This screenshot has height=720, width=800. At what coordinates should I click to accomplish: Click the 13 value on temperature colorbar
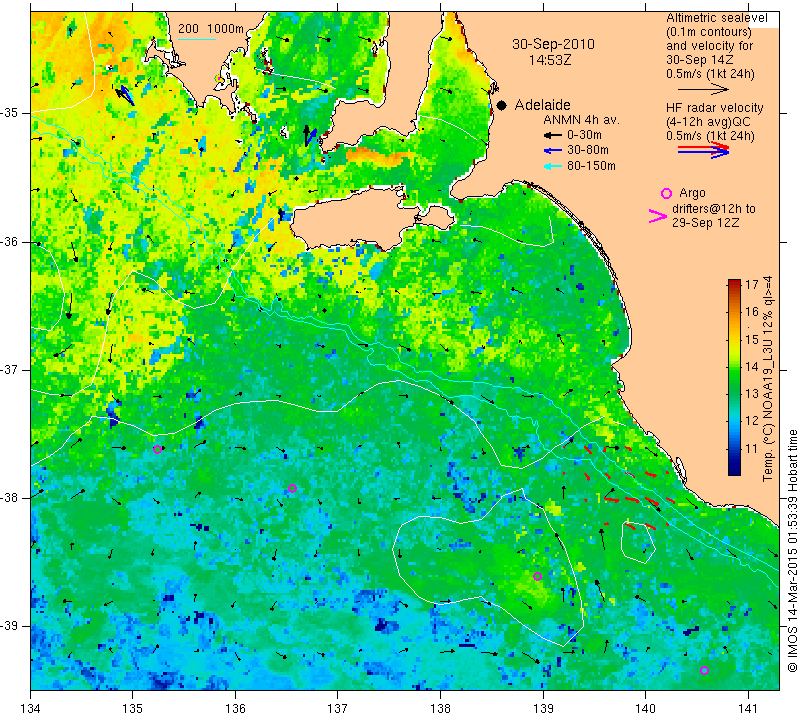[752, 394]
